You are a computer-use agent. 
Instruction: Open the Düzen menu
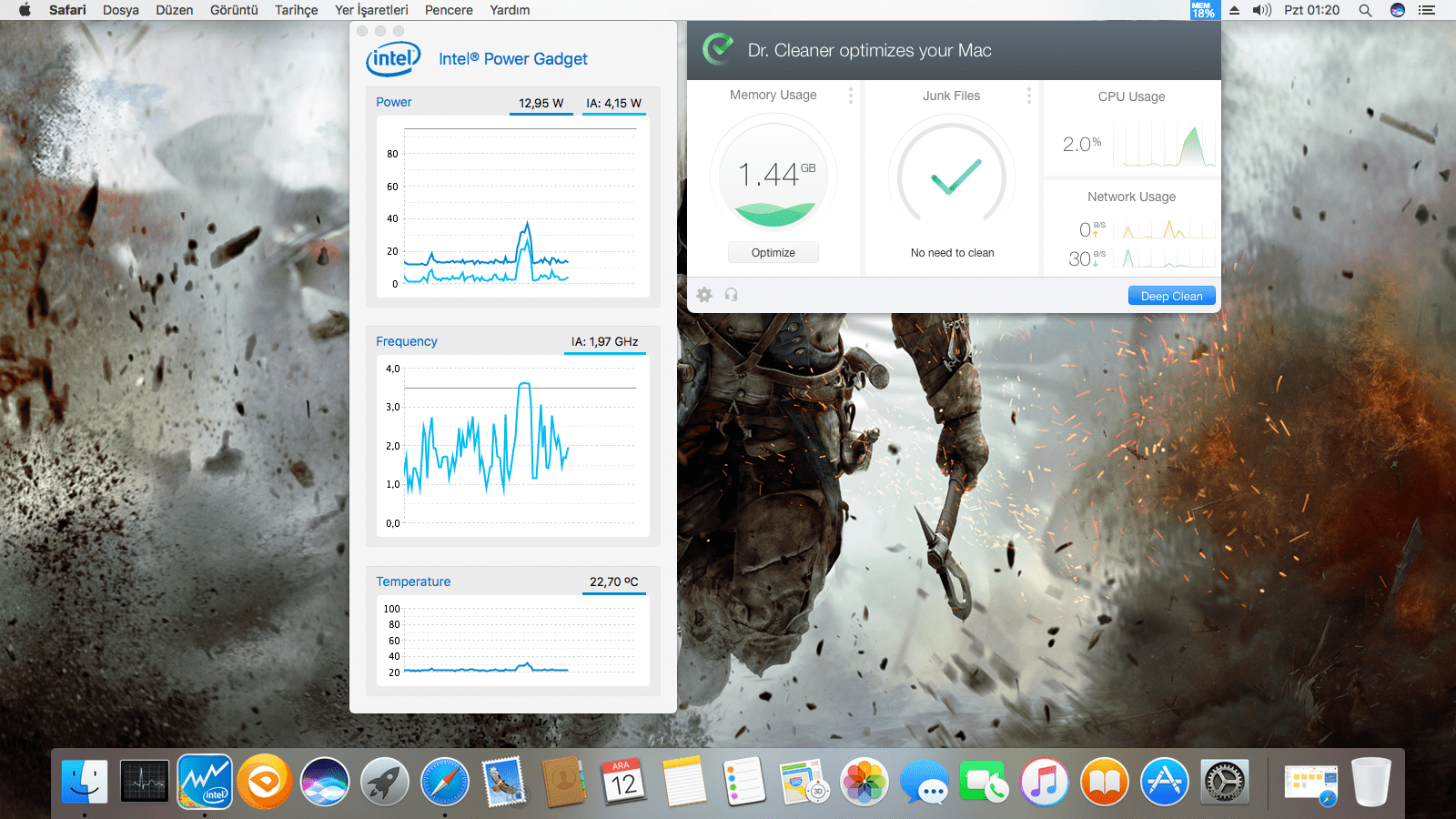point(175,10)
